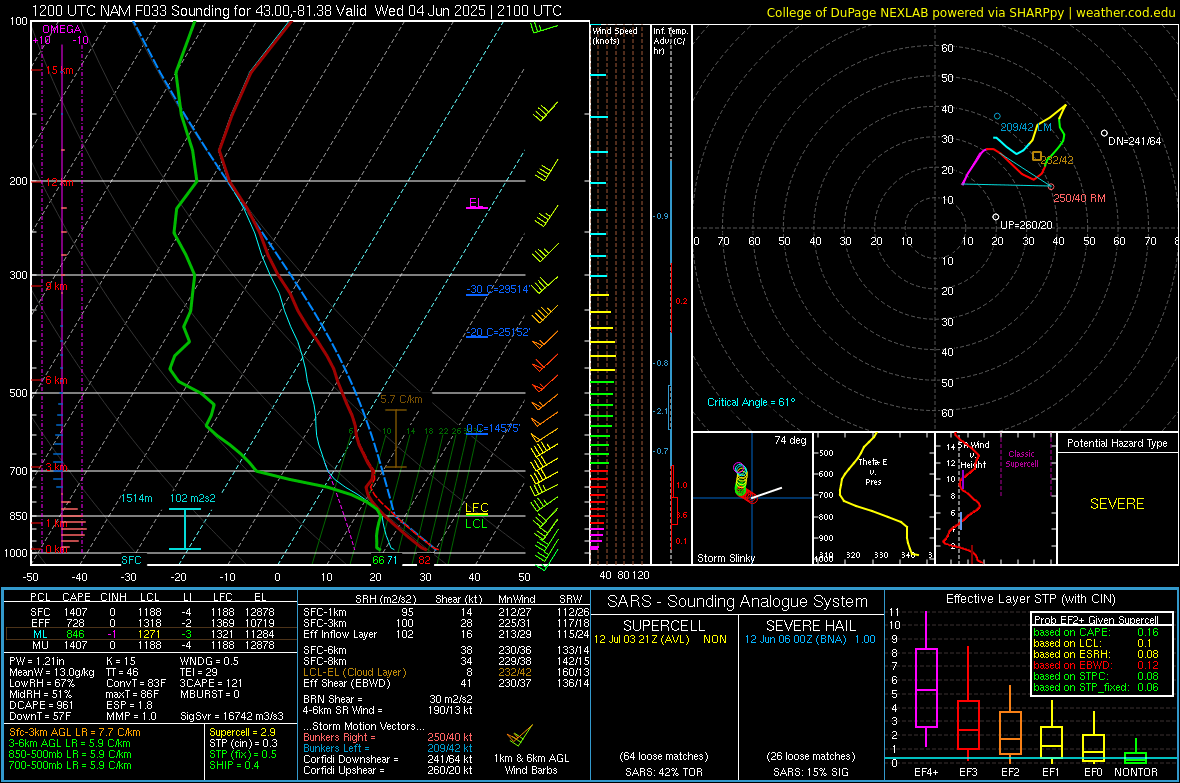Image resolution: width=1180 pixels, height=783 pixels.
Task: Click the Eff Shear (EBWD) row
Action: pyautogui.click(x=446, y=684)
